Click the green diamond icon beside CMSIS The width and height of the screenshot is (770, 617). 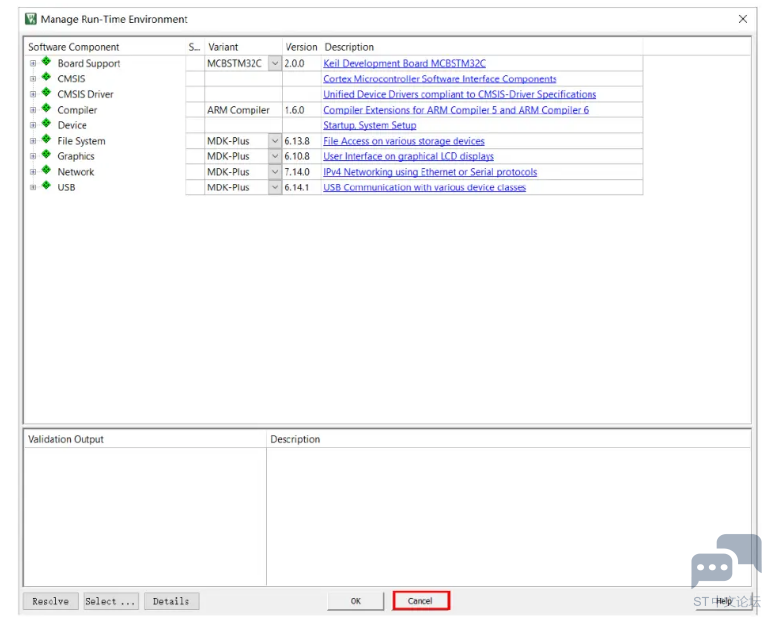(46, 77)
